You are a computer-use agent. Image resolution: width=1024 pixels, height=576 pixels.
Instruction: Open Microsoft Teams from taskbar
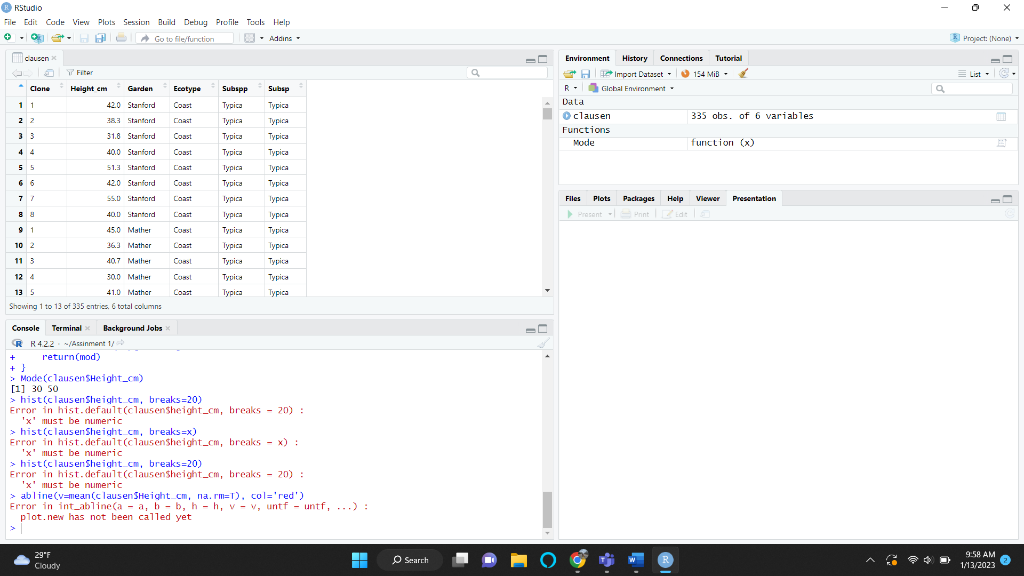(607, 560)
